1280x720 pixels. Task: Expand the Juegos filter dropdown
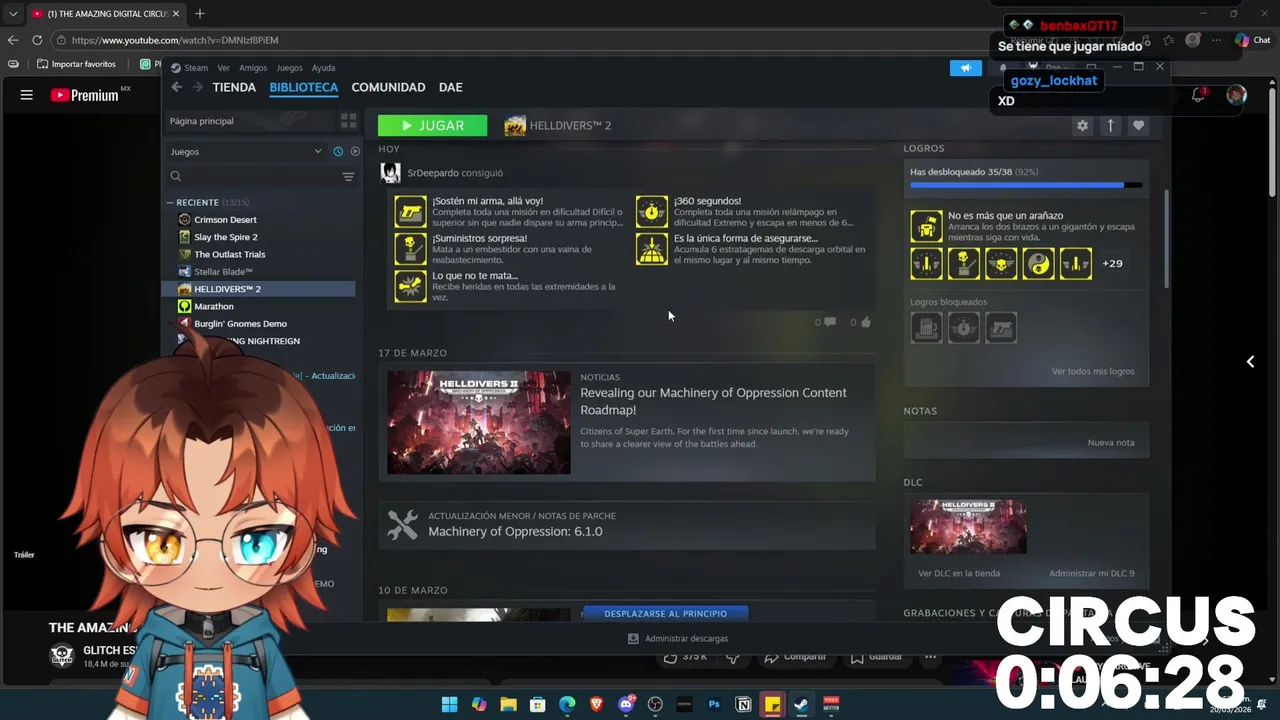246,151
